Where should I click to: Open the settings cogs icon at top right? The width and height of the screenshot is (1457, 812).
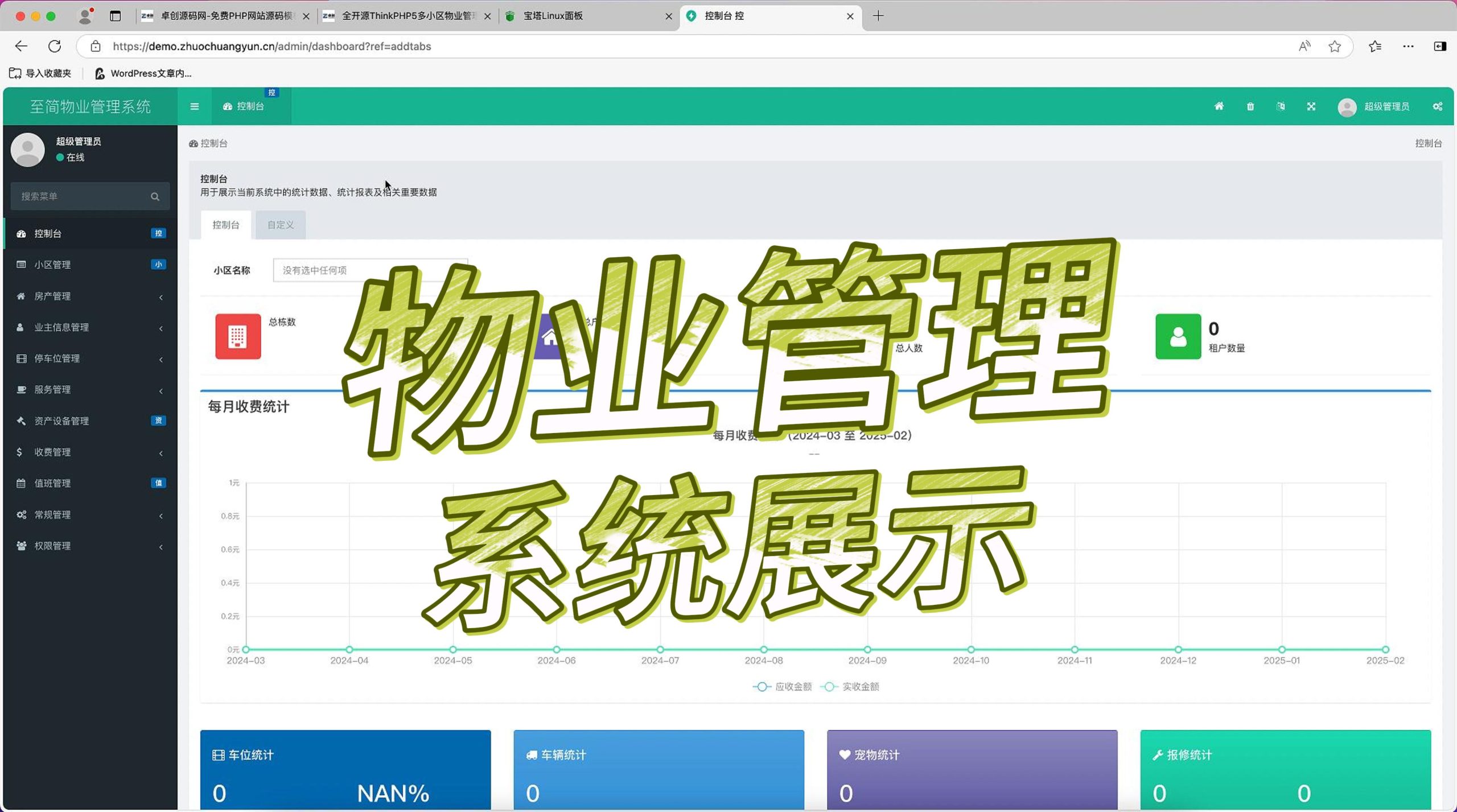1437,106
